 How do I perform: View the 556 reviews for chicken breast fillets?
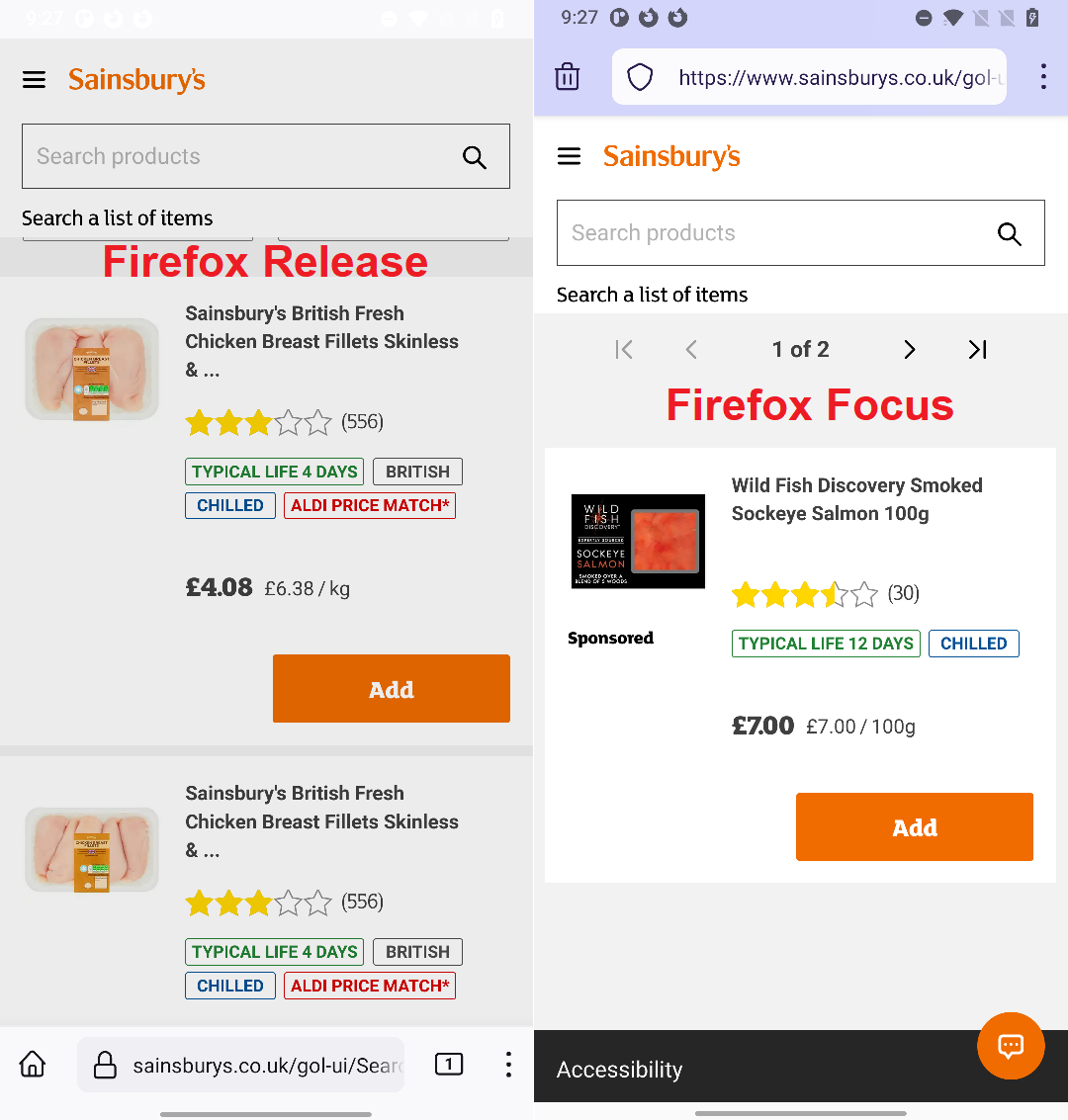pyautogui.click(x=362, y=422)
